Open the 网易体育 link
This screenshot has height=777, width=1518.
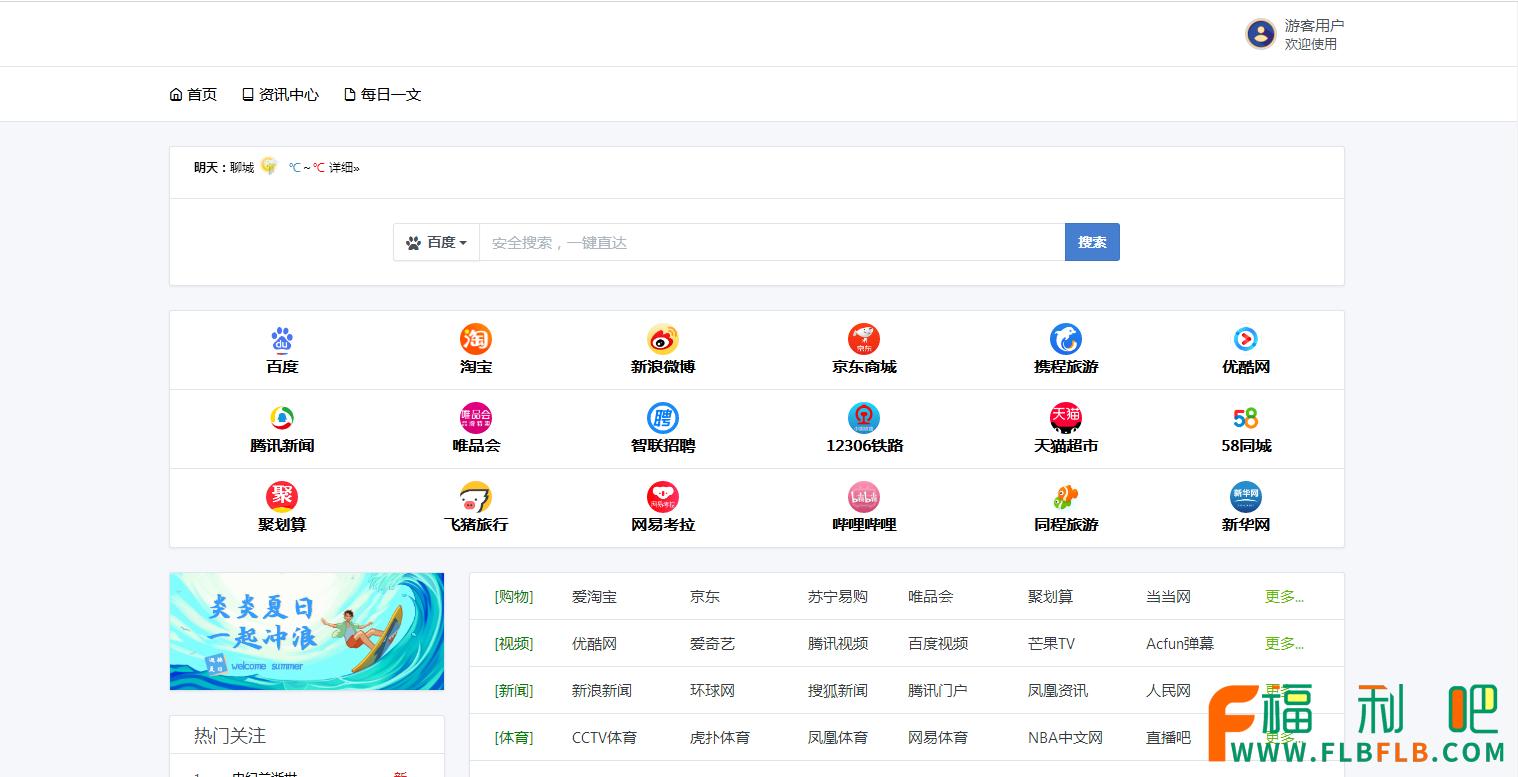pos(938,738)
